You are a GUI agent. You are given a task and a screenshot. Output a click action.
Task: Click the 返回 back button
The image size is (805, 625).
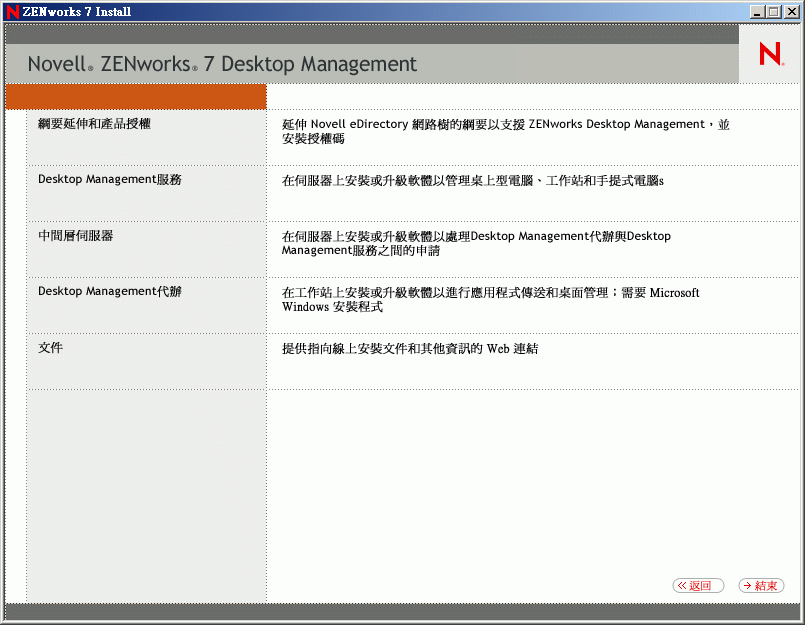point(698,586)
